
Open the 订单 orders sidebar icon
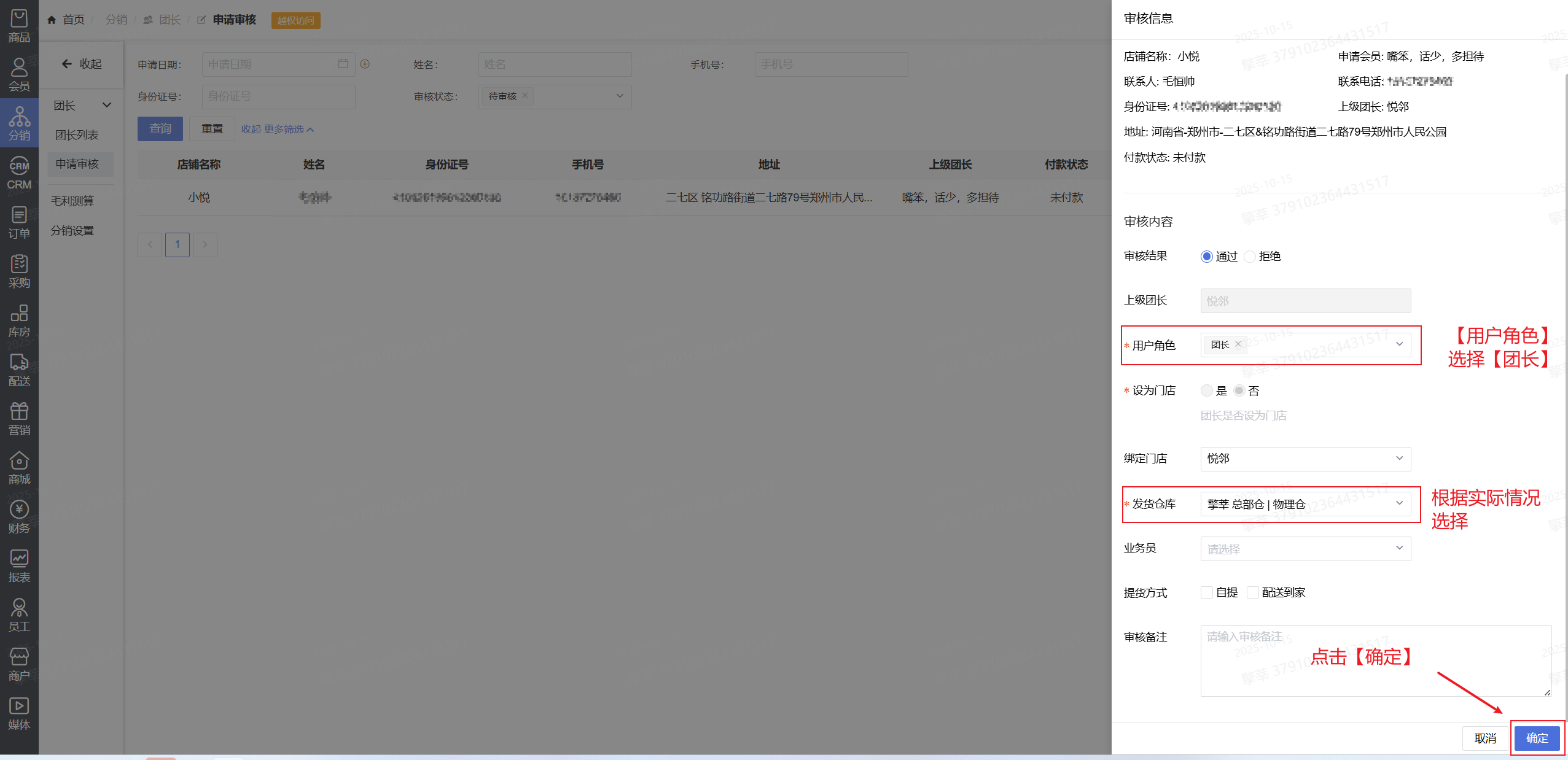(x=19, y=222)
